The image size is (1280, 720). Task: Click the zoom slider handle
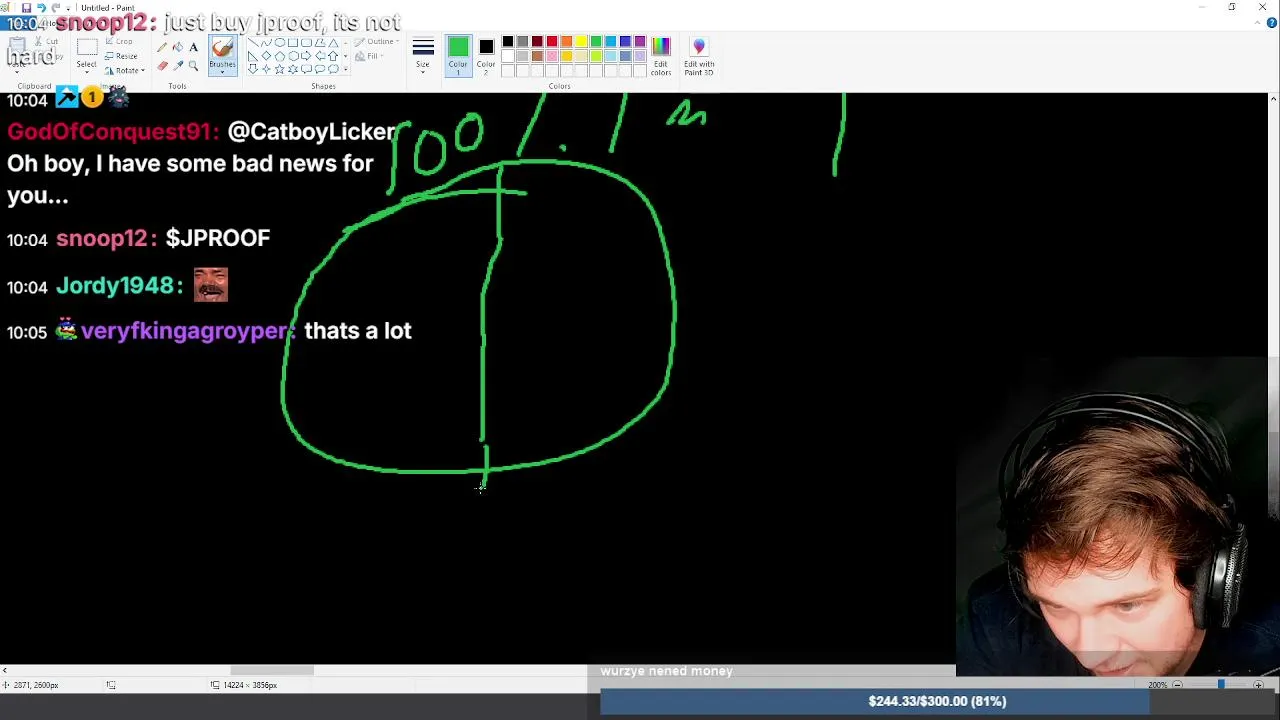tap(1221, 685)
